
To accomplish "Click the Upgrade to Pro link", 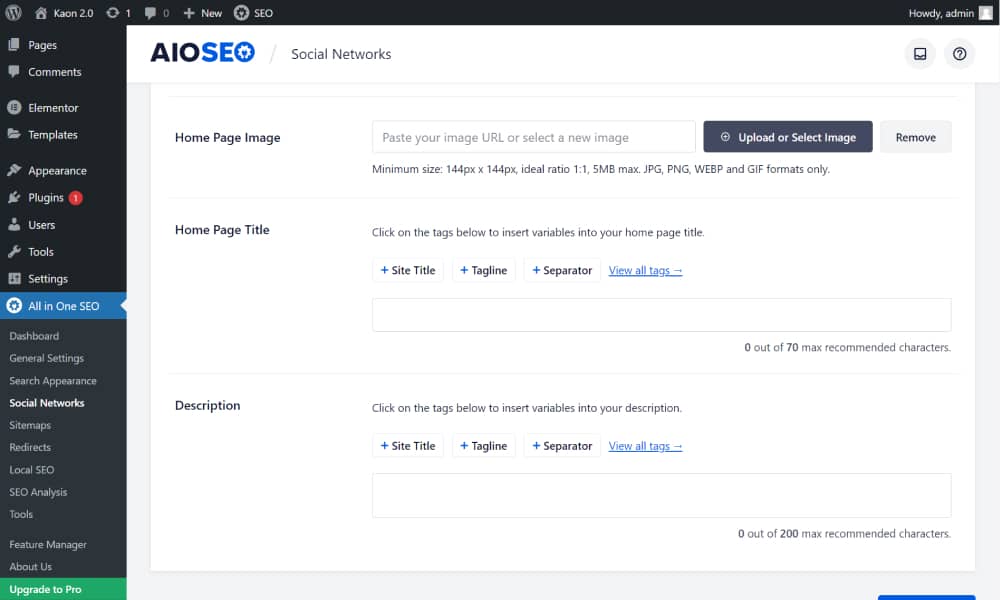I will click(45, 589).
